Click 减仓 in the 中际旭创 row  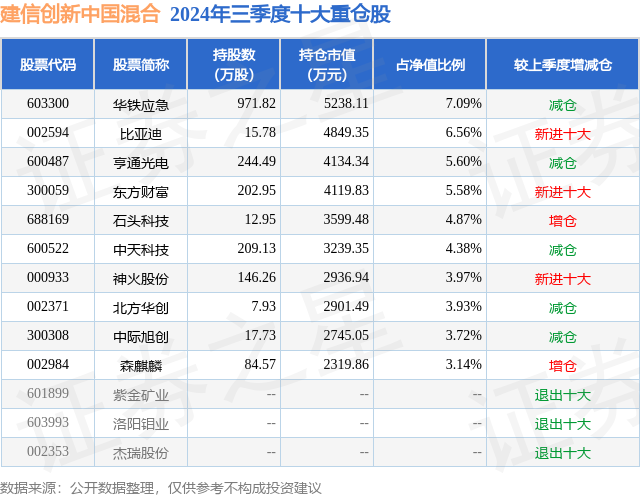coord(563,337)
